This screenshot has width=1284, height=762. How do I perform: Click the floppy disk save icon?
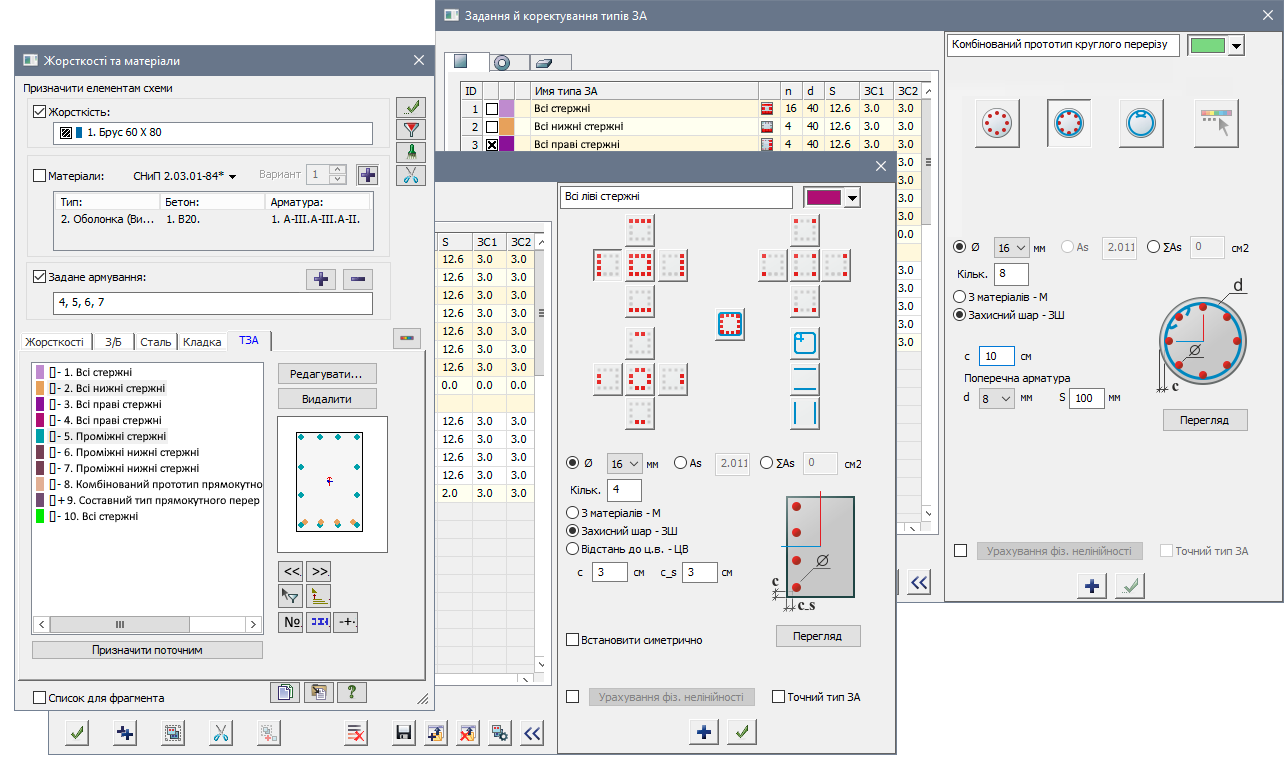(404, 734)
